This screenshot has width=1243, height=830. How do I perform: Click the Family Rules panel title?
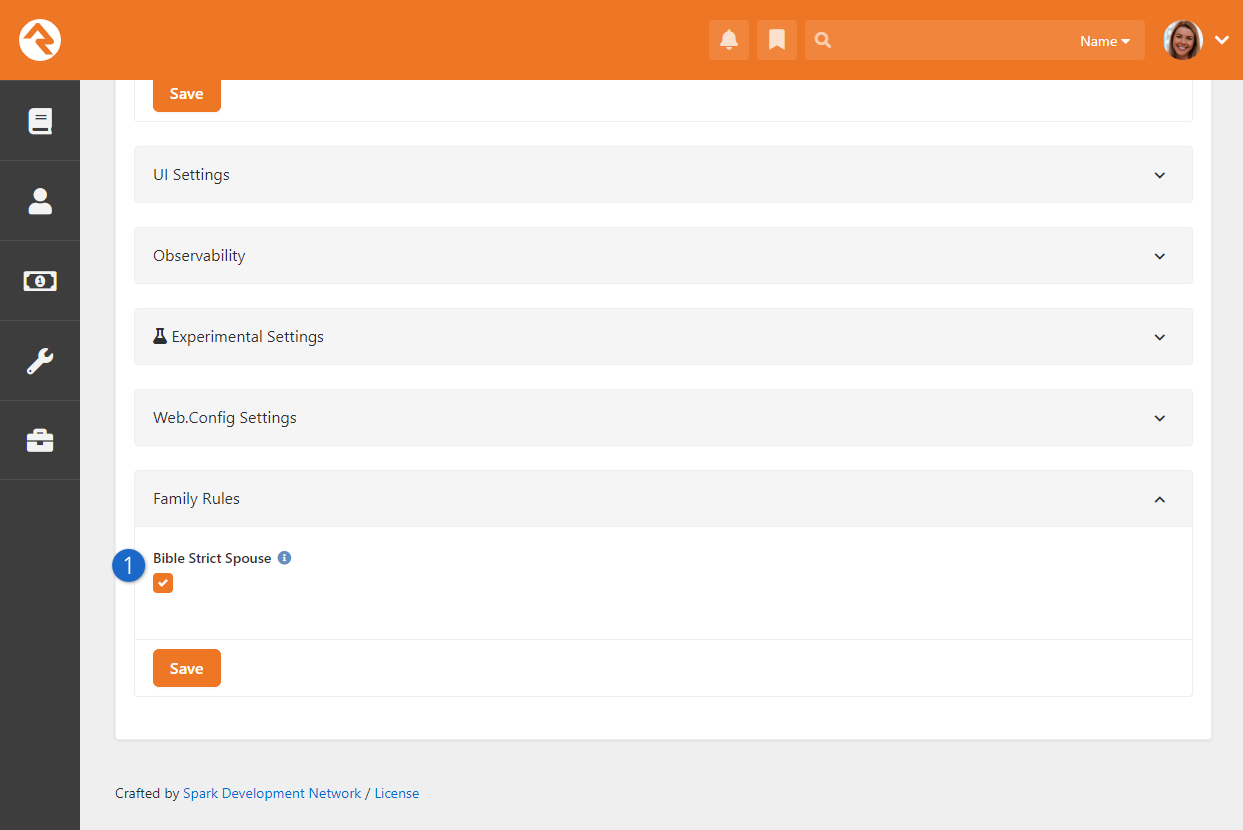coord(196,498)
